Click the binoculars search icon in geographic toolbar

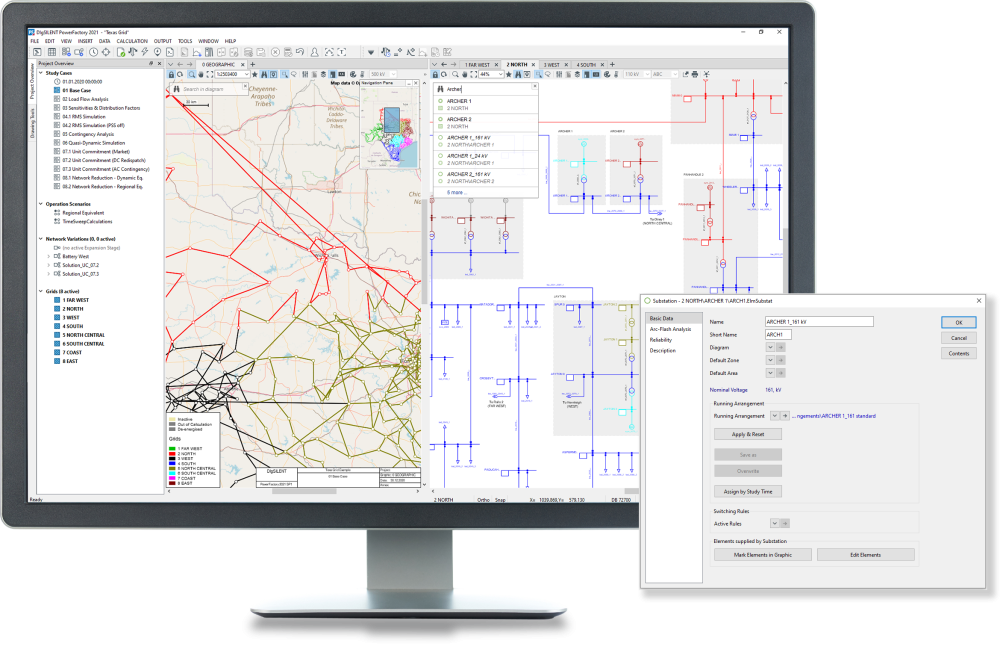[x=264, y=75]
